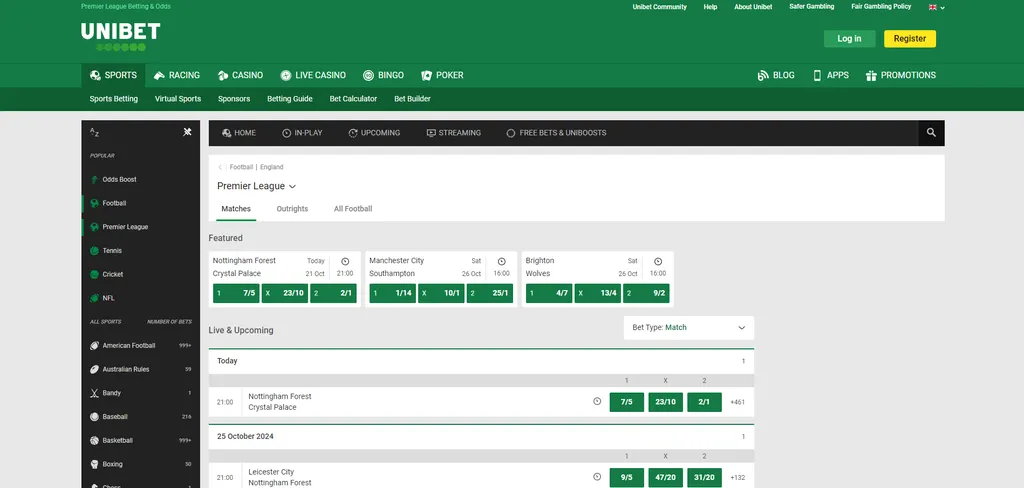The image size is (1024, 488).
Task: Click the Blog feed icon
Action: click(x=763, y=76)
